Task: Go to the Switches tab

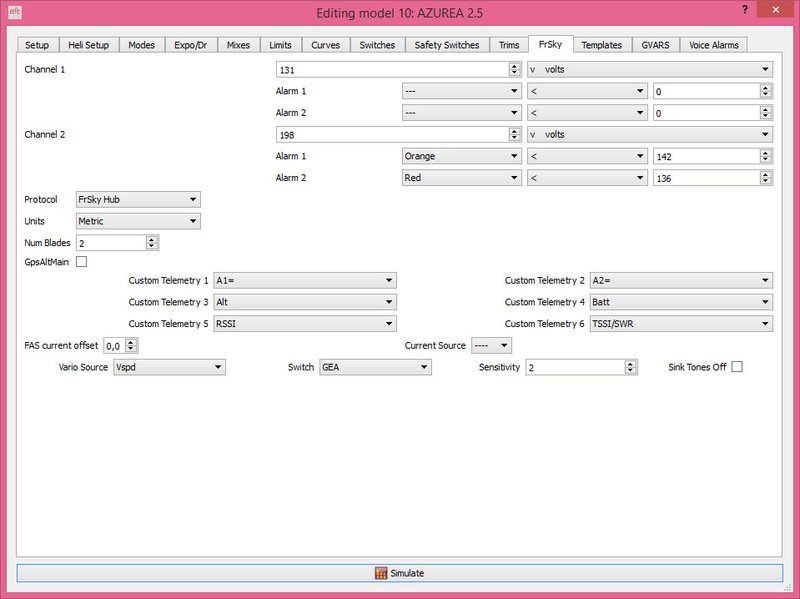Action: (377, 45)
